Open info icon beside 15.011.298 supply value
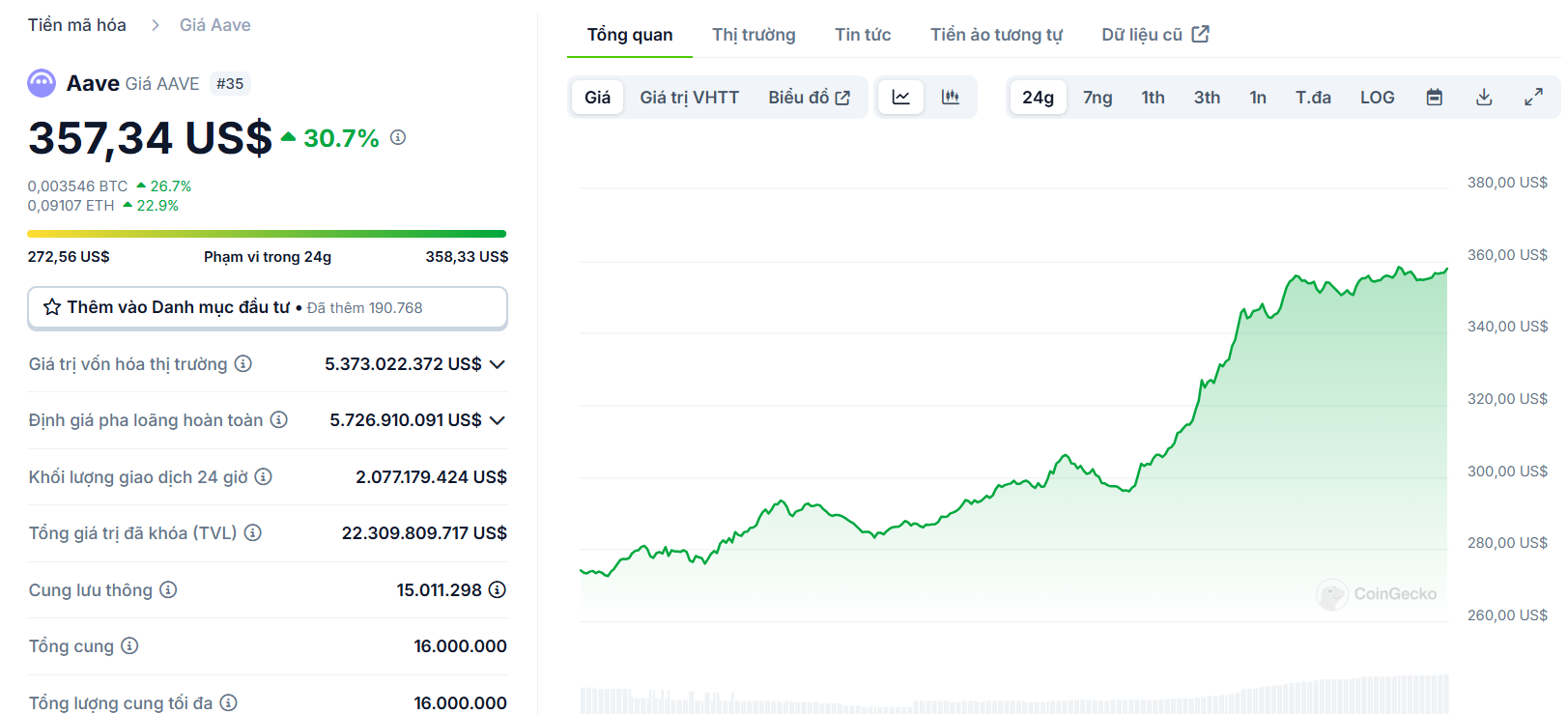The height and width of the screenshot is (714, 1568). tap(498, 589)
